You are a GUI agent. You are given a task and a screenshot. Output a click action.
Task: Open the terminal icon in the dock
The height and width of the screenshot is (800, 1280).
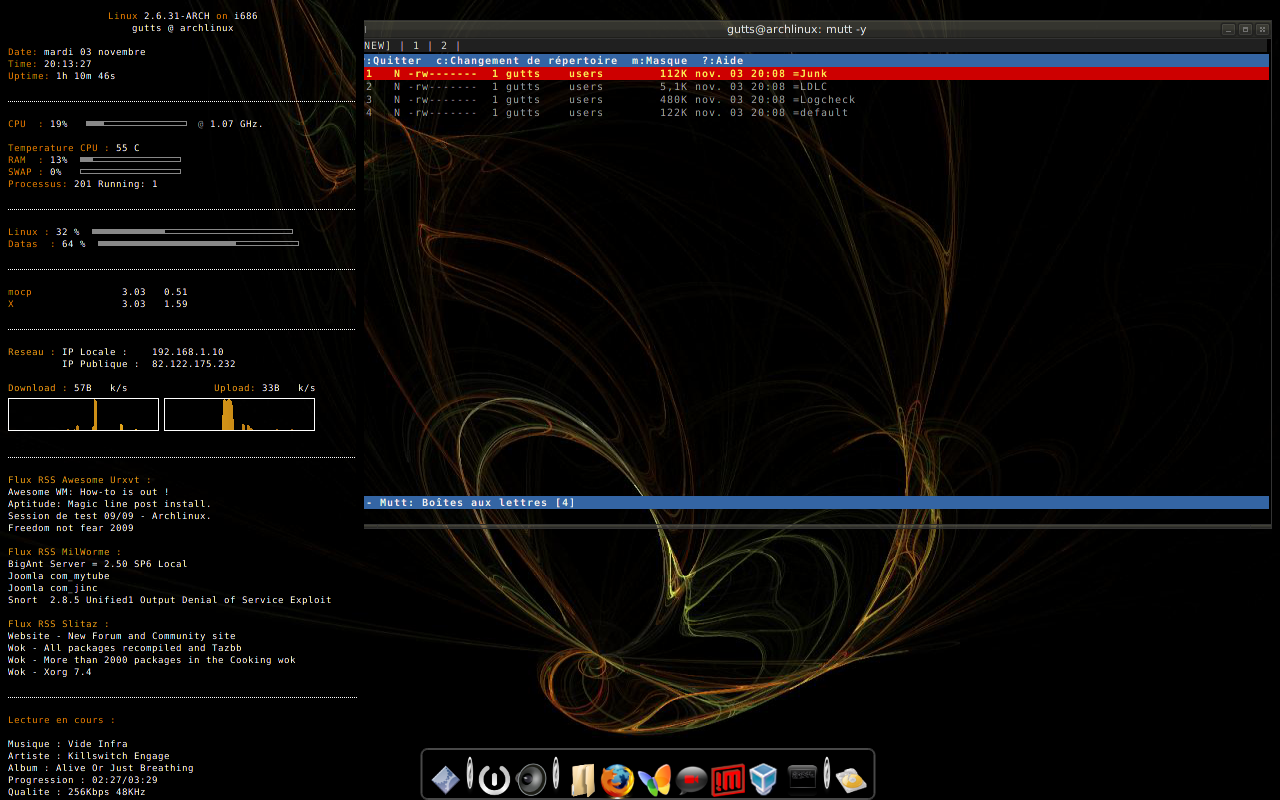click(802, 776)
